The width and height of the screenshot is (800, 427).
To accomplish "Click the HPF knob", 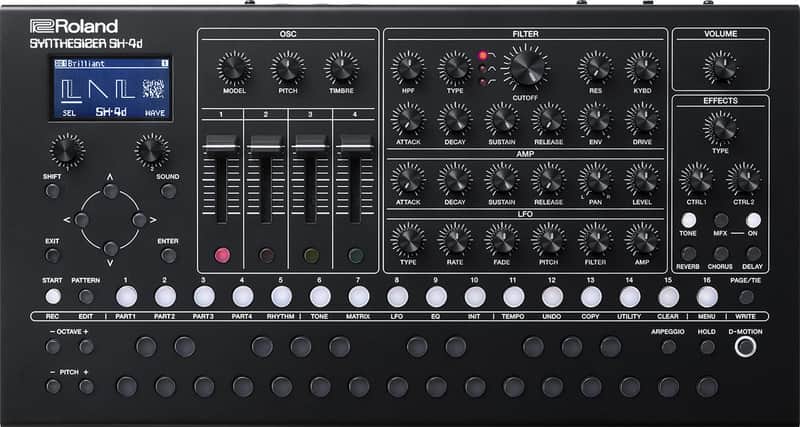I will coord(408,68).
